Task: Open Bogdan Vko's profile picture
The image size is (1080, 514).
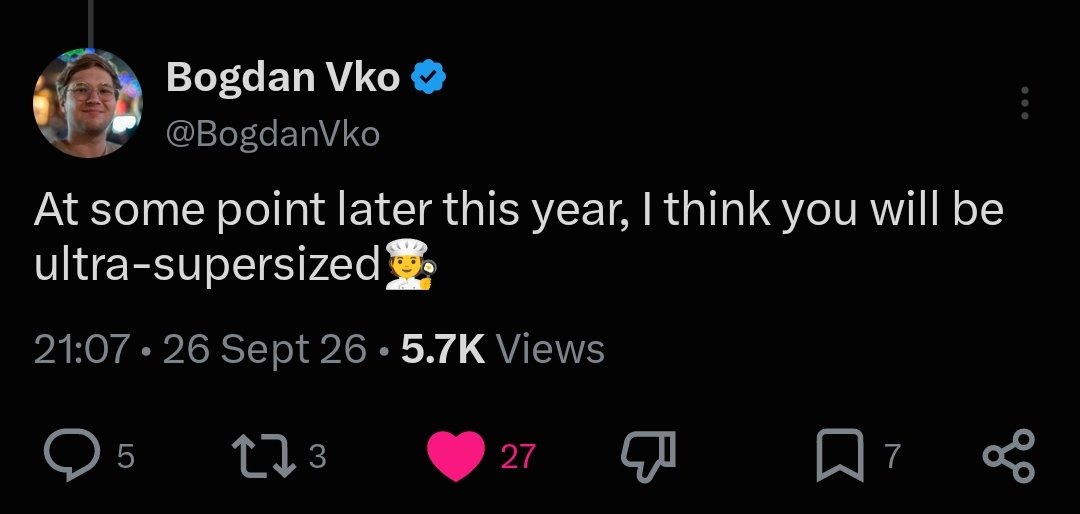Action: click(87, 103)
